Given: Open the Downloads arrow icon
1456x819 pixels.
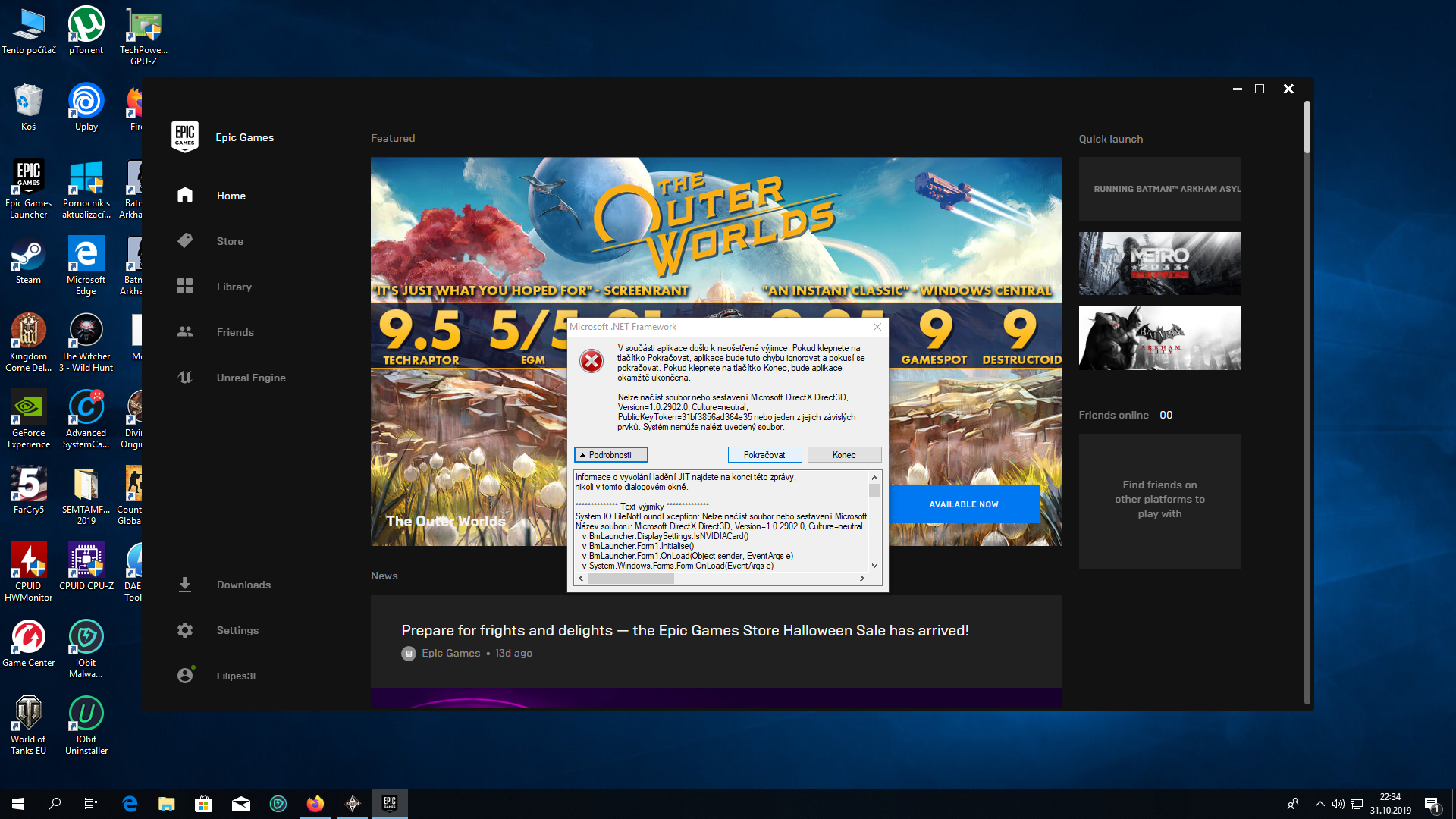Looking at the screenshot, I should click(185, 585).
